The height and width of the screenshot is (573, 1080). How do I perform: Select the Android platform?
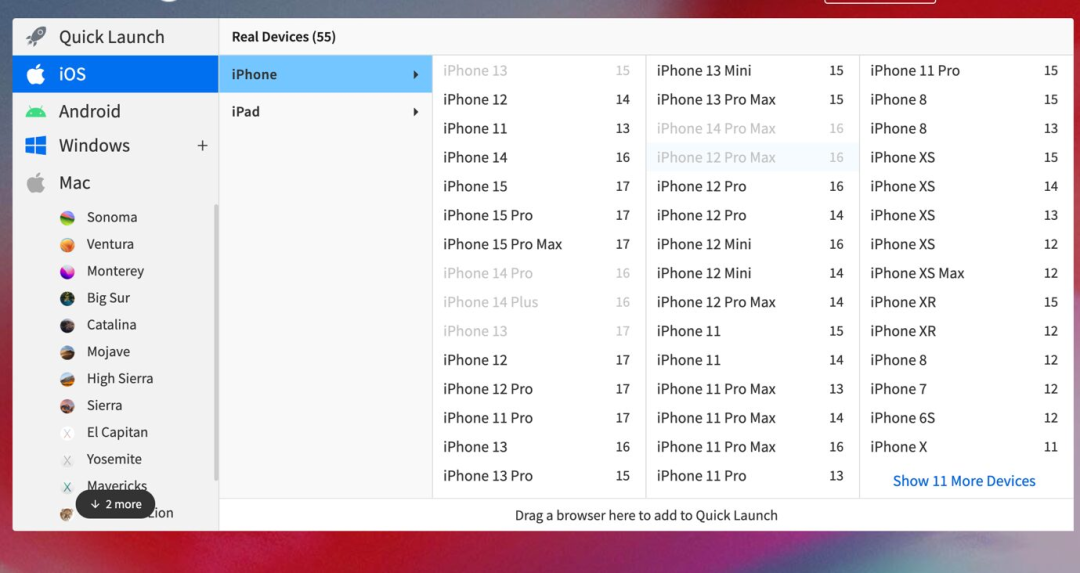point(115,111)
